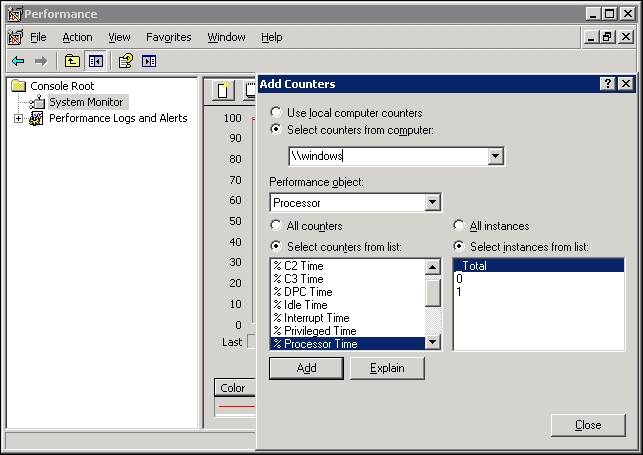Open the Action menu

77,37
